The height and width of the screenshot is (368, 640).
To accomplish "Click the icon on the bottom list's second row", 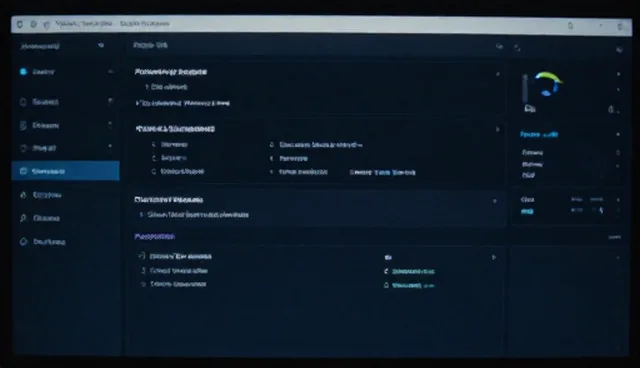I will point(143,270).
